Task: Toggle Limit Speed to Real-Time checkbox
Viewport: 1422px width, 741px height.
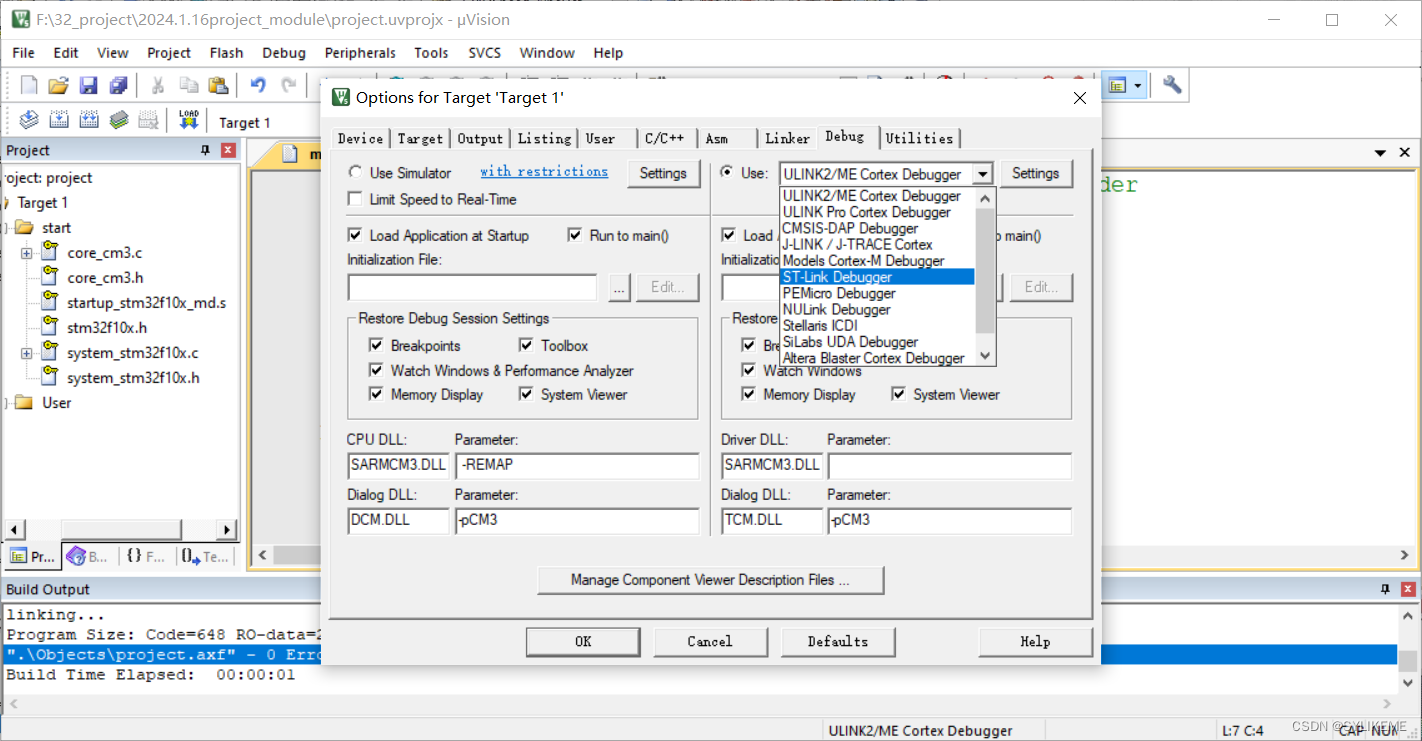Action: [x=354, y=199]
